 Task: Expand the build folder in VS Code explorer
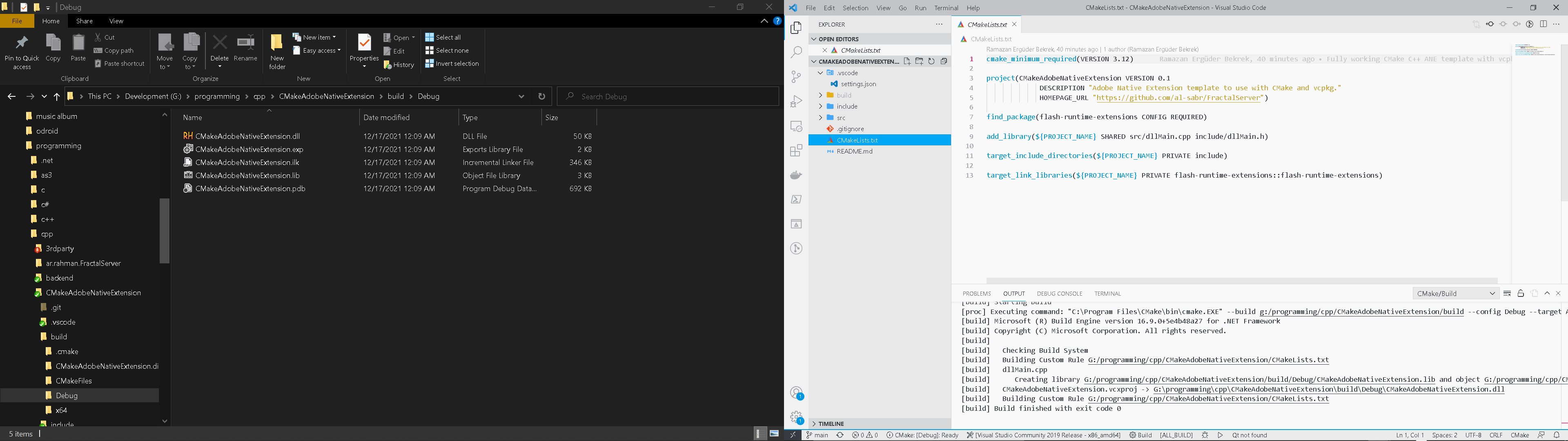[880, 96]
